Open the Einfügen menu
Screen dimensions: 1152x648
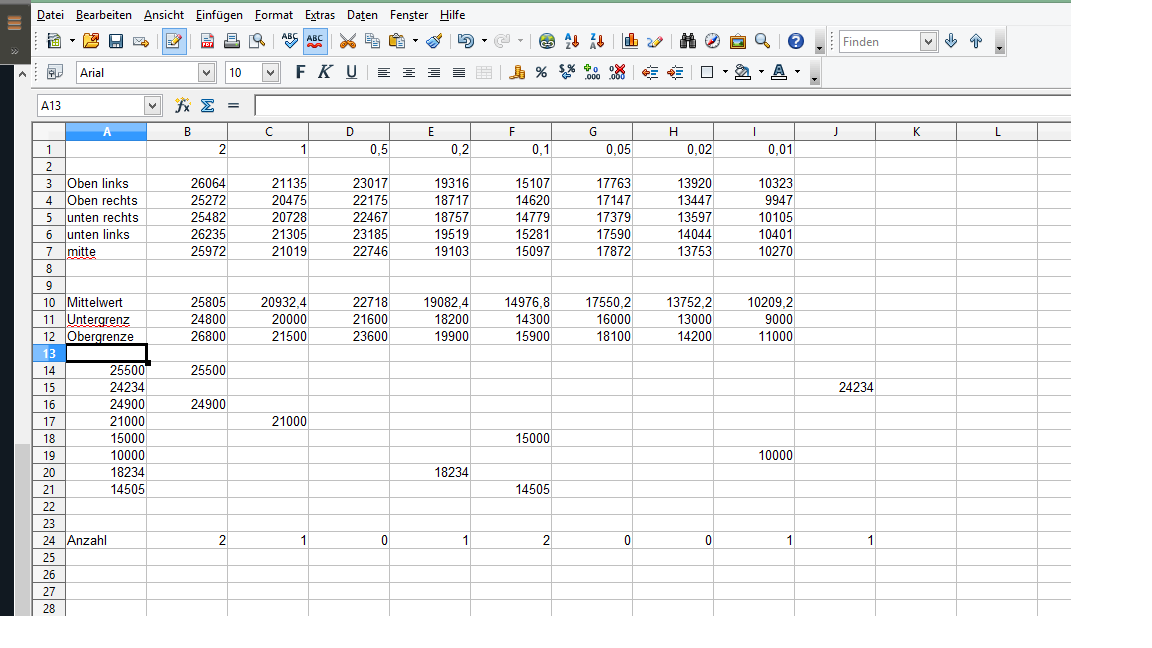coord(219,15)
